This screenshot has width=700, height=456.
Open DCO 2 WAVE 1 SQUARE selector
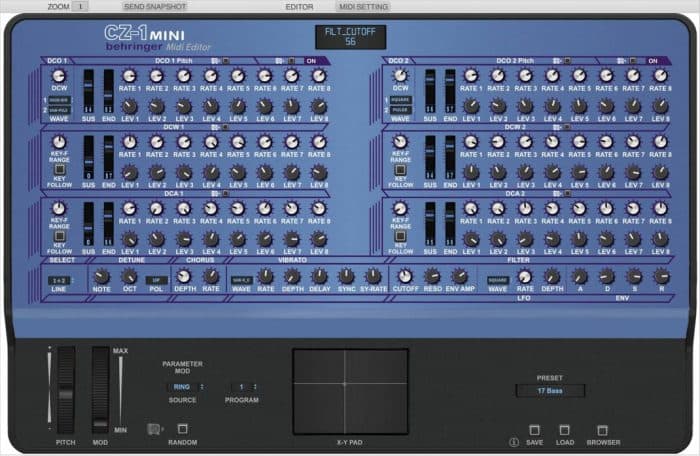tap(401, 100)
